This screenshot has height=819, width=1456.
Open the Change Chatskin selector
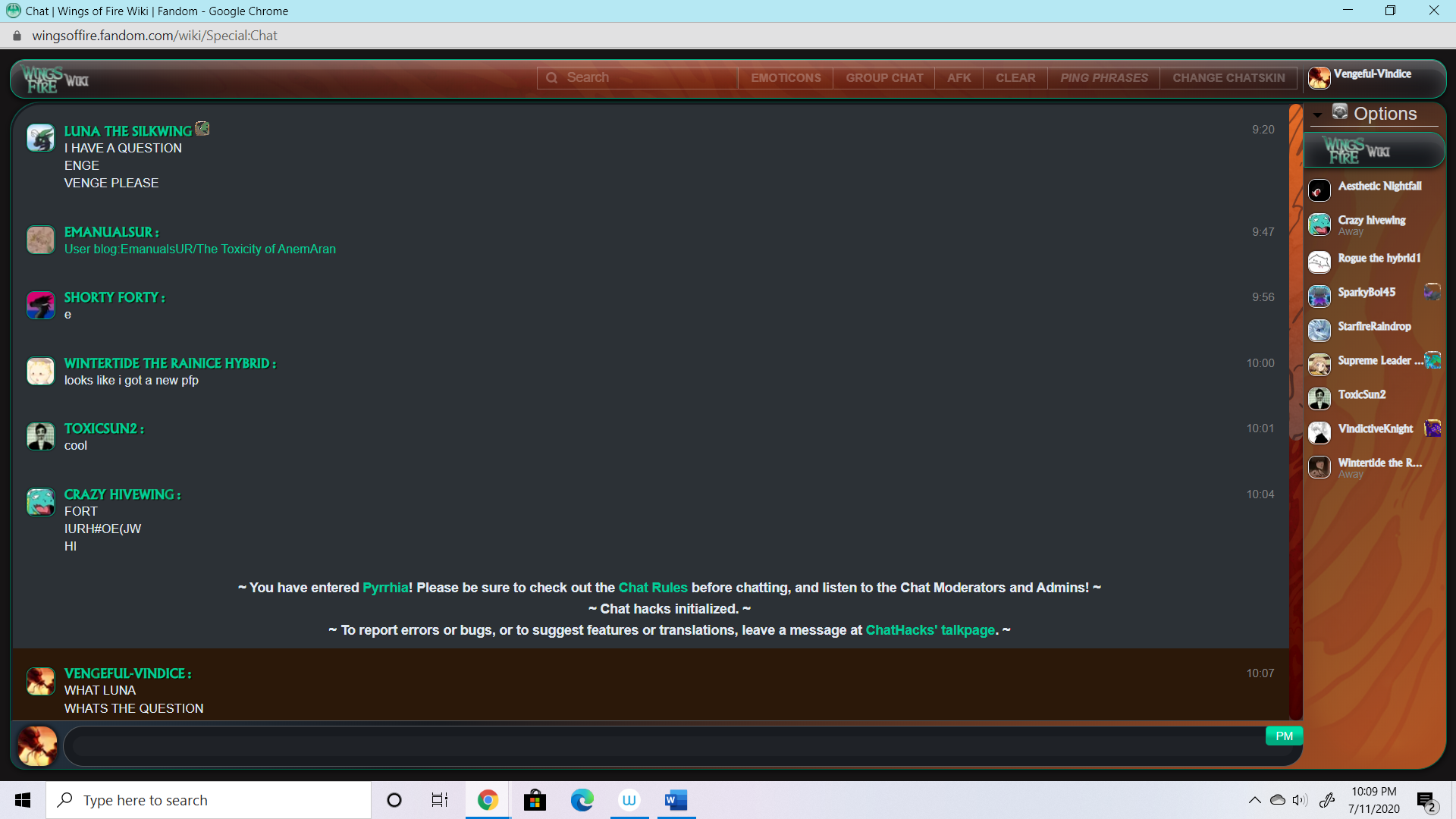[1228, 78]
